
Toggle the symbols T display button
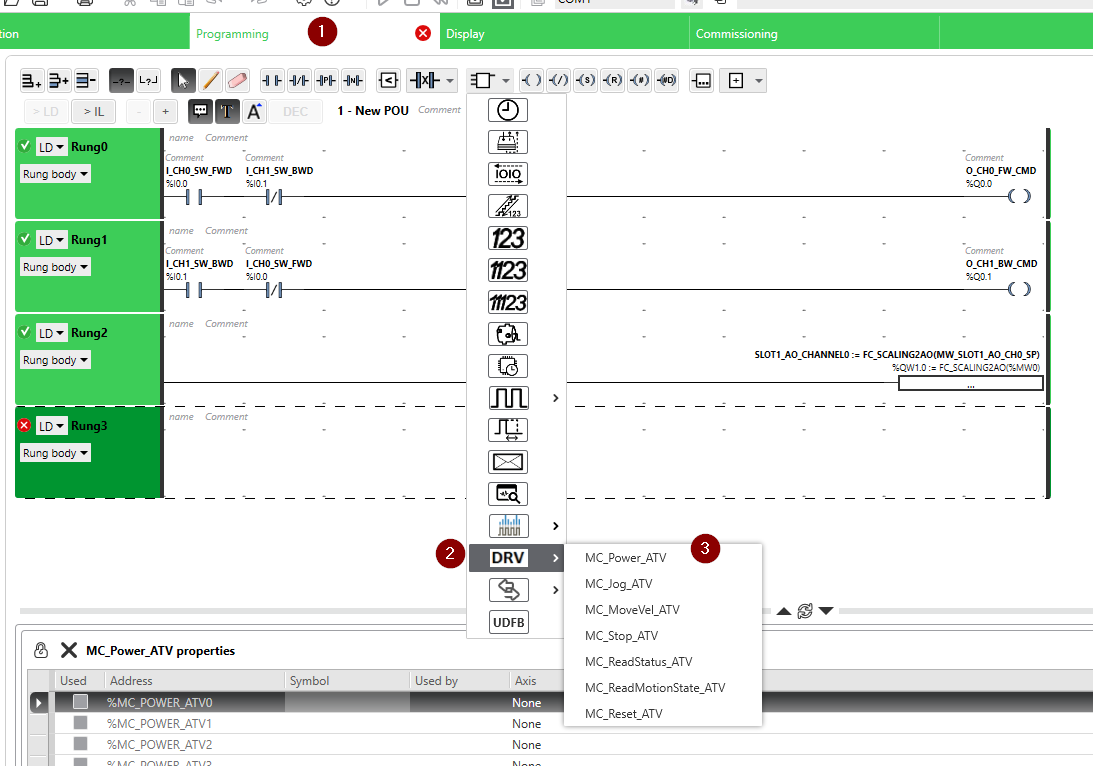click(x=227, y=112)
